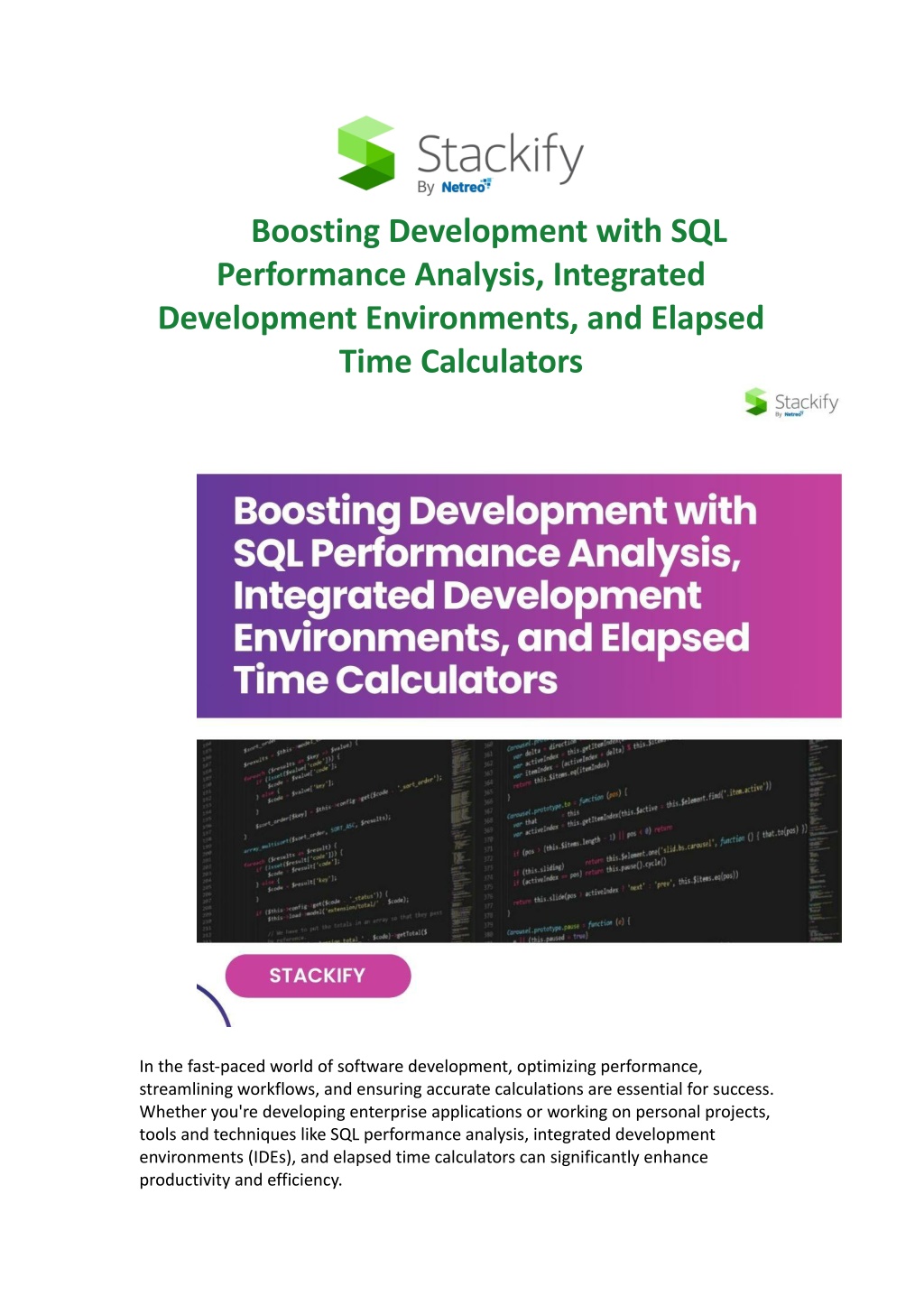Click the minimap strip in code image center
This screenshot has width=924, height=1305.
pos(462,841)
